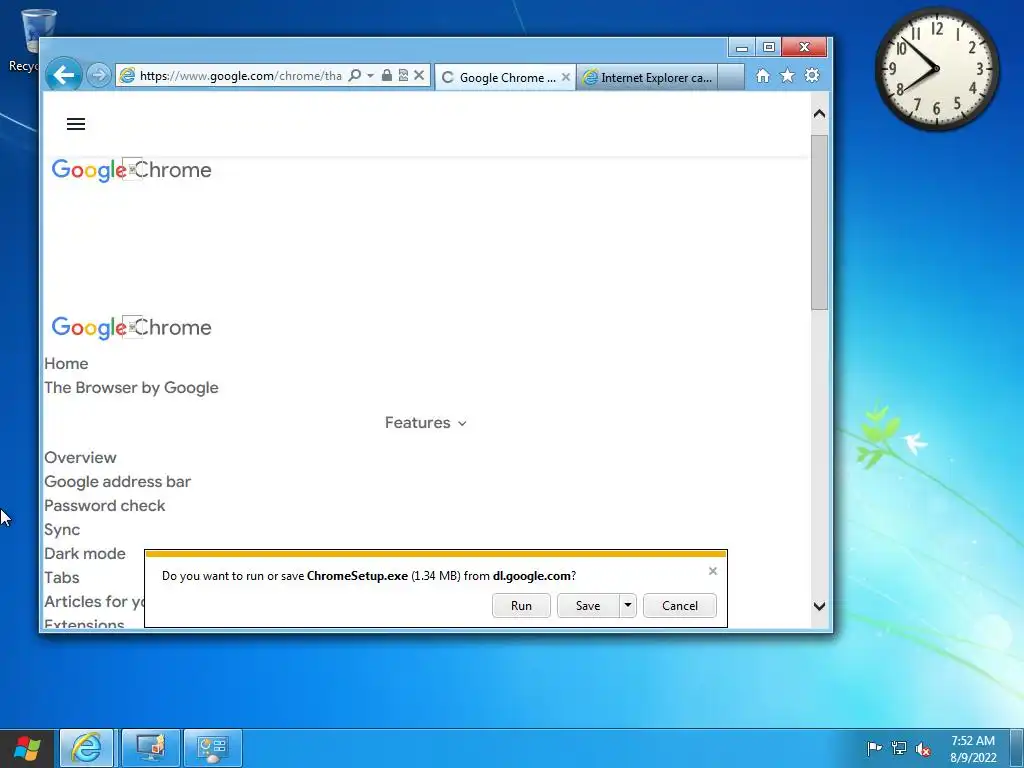Expand the Features dropdown
Screen dimensions: 1024x768
(426, 423)
